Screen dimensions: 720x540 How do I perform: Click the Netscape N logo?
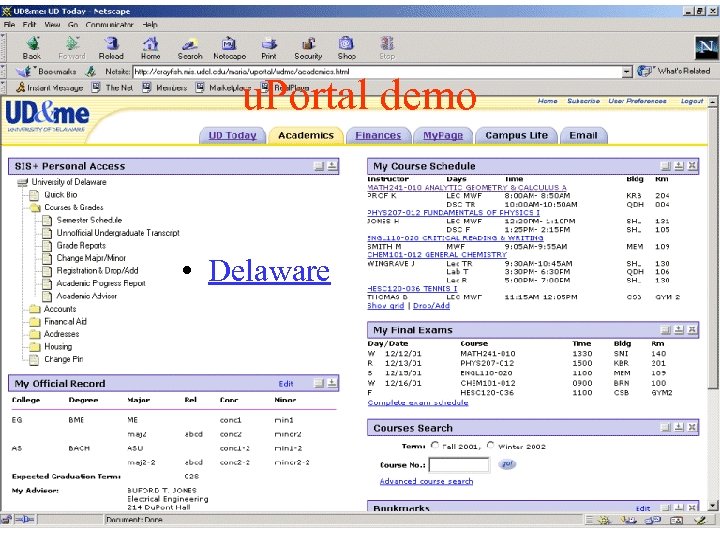pyautogui.click(x=706, y=48)
